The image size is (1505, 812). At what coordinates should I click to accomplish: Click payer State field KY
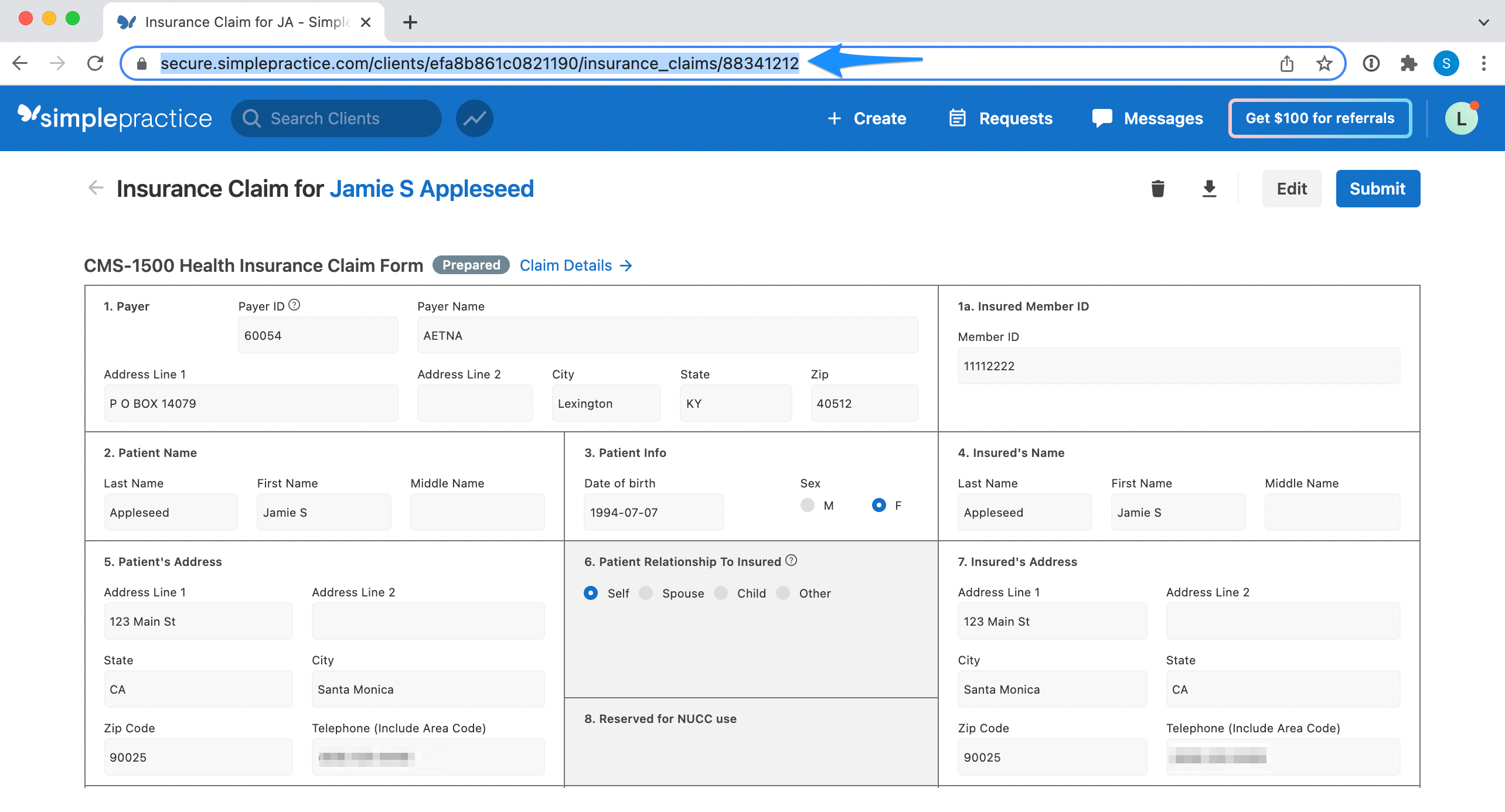coord(736,403)
